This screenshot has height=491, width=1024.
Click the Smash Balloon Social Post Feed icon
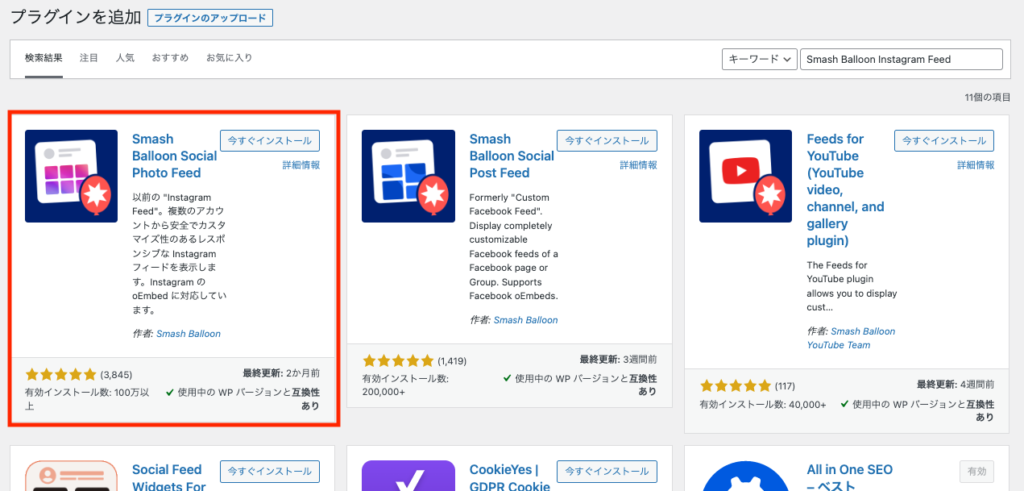click(x=408, y=176)
